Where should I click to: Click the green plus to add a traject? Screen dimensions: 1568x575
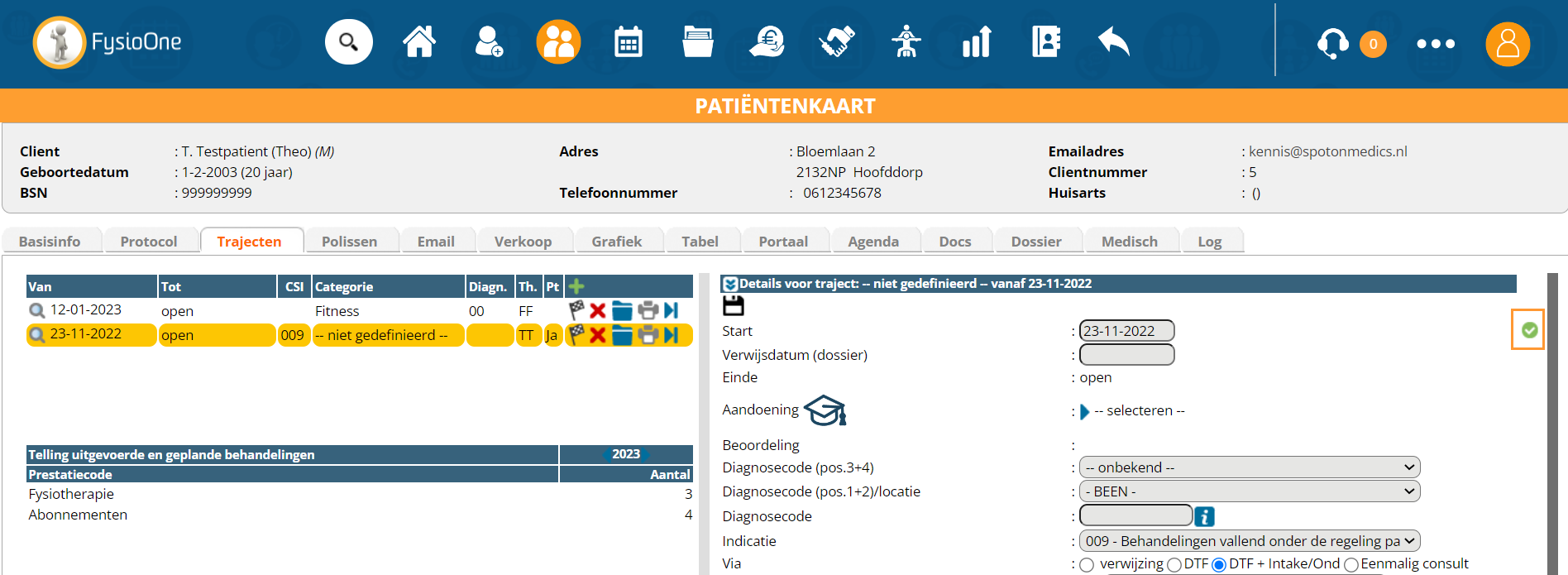point(576,286)
